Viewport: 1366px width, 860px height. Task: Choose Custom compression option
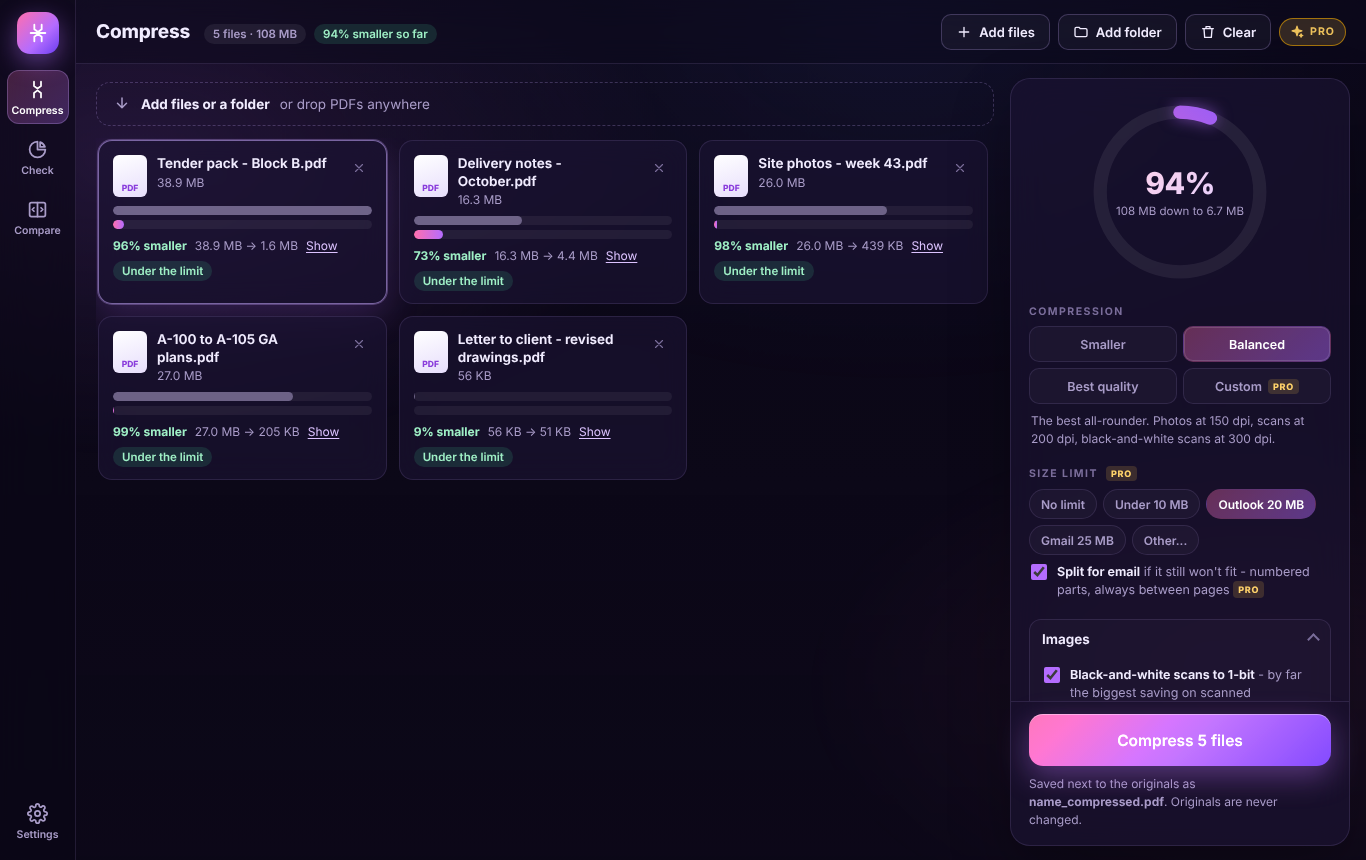tap(1257, 386)
